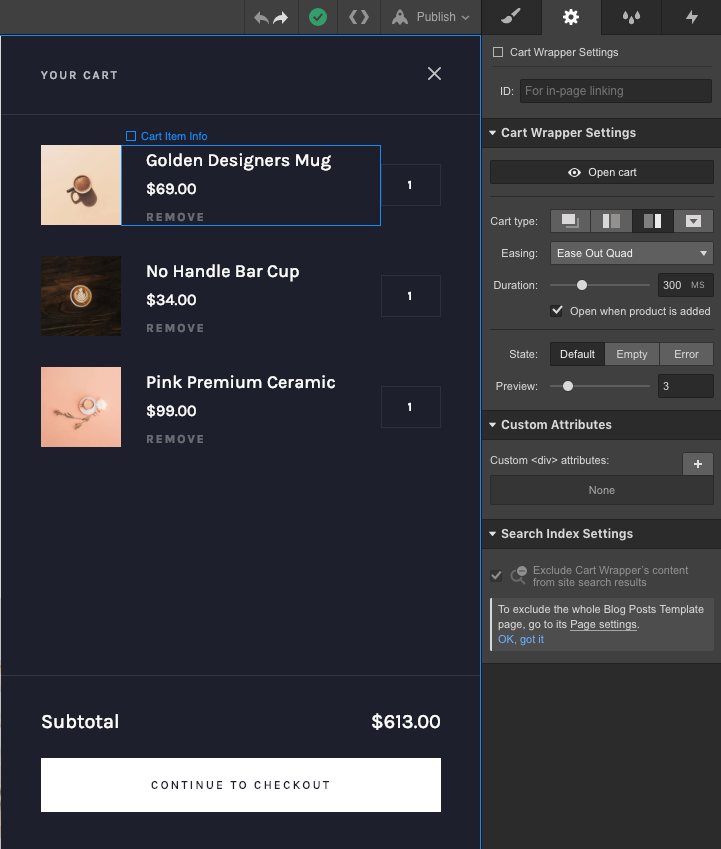Click the Subtotal label
This screenshot has height=849, width=721.
coord(80,722)
